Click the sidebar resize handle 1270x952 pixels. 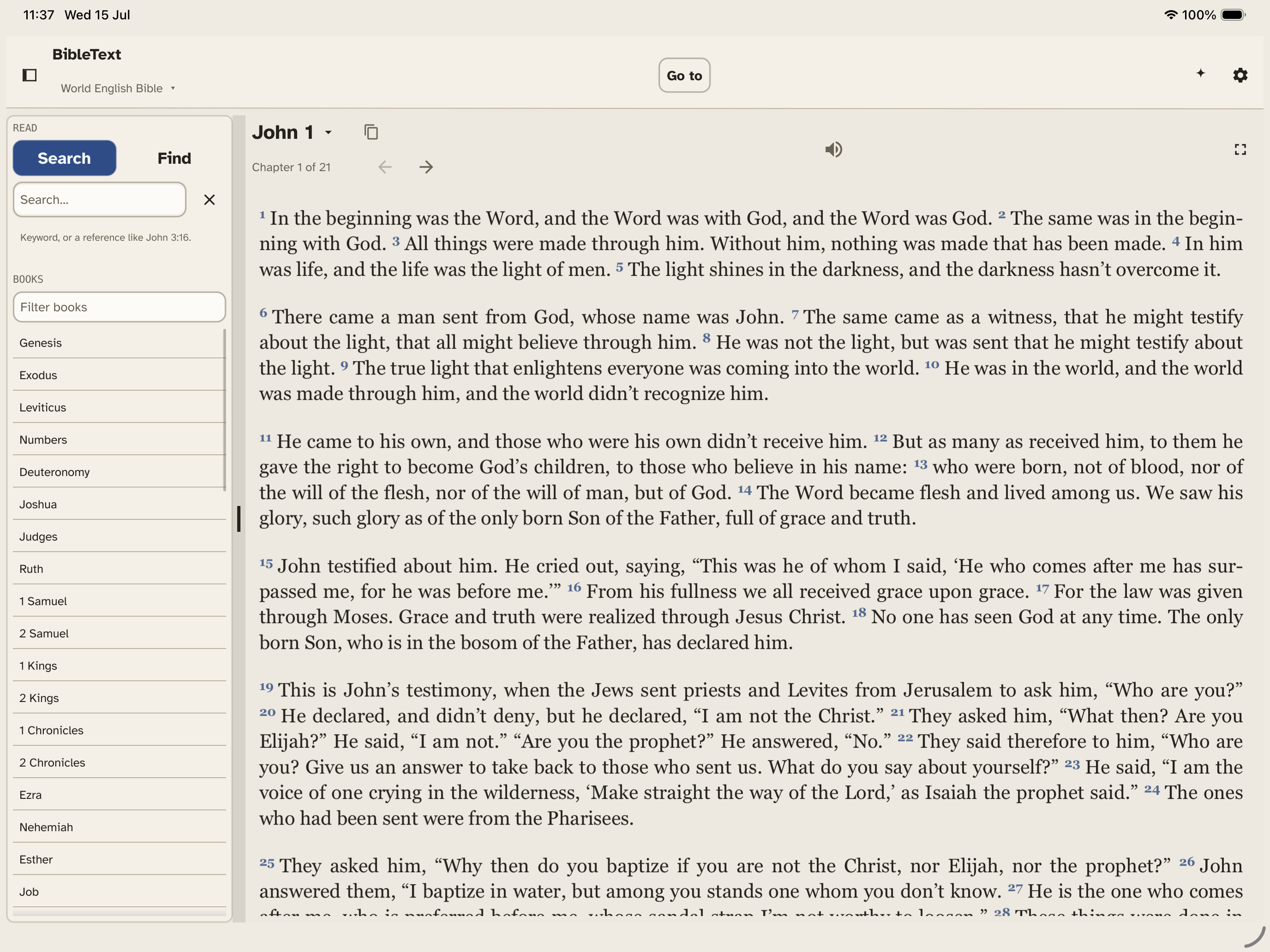[x=239, y=518]
